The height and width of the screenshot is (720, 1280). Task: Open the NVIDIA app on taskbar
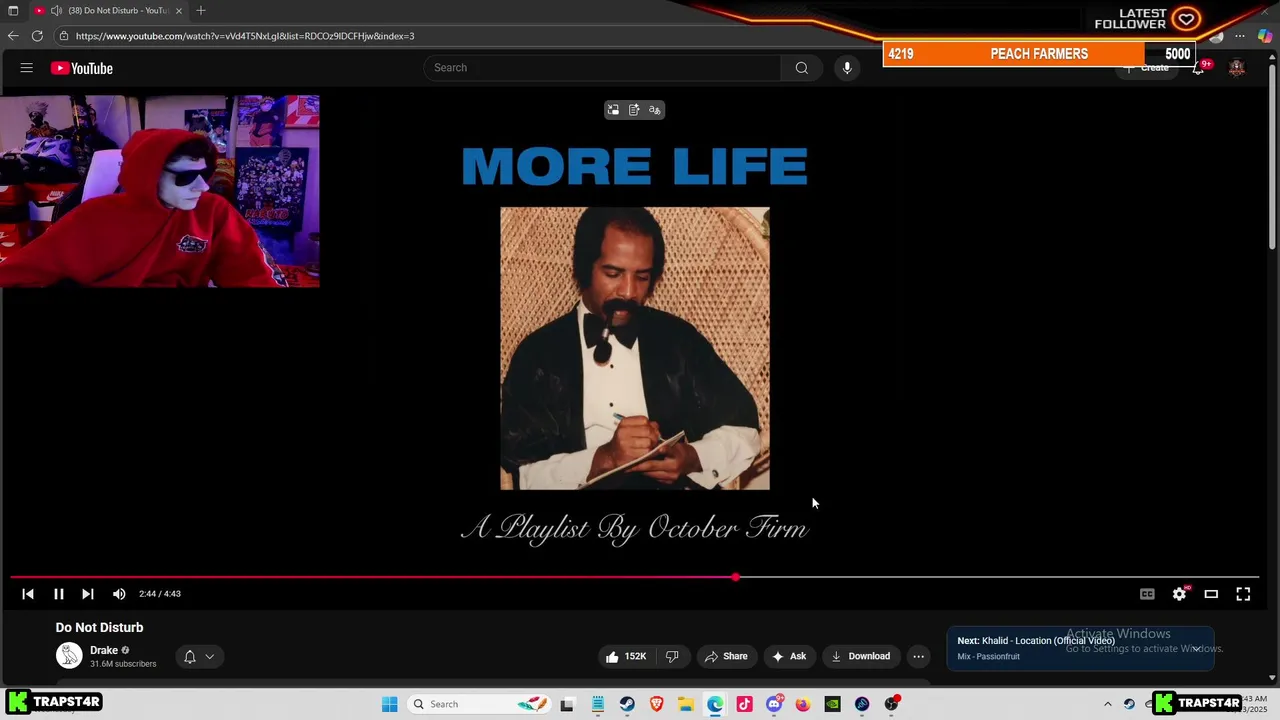coord(832,704)
